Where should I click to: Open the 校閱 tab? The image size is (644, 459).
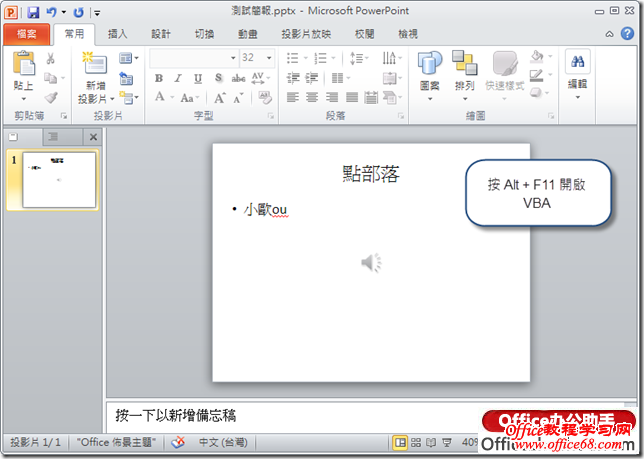tap(364, 34)
